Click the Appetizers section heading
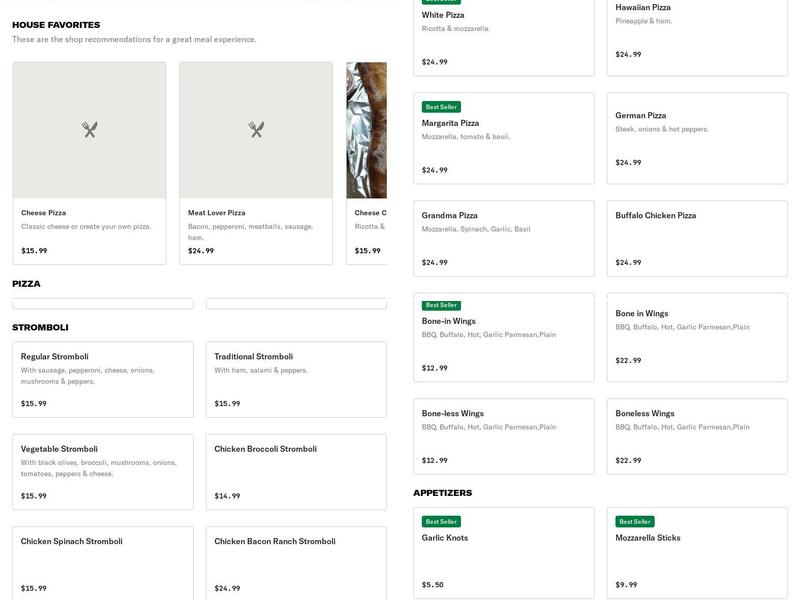Image resolution: width=800 pixels, height=600 pixels. 442,493
